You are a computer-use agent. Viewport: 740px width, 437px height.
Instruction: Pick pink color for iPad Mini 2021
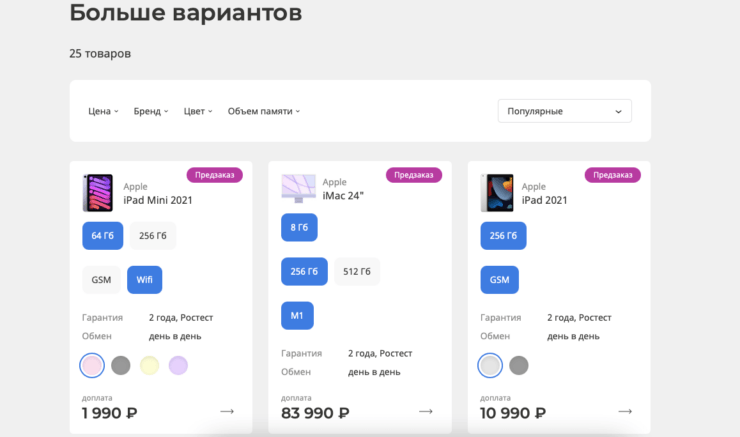(x=92, y=365)
